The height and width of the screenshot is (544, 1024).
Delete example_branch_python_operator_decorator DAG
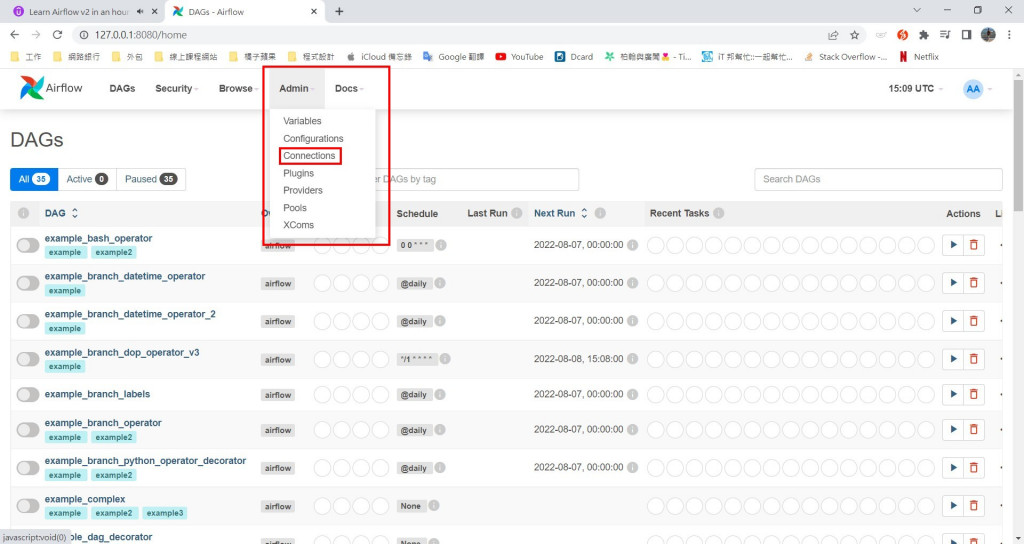(x=974, y=467)
